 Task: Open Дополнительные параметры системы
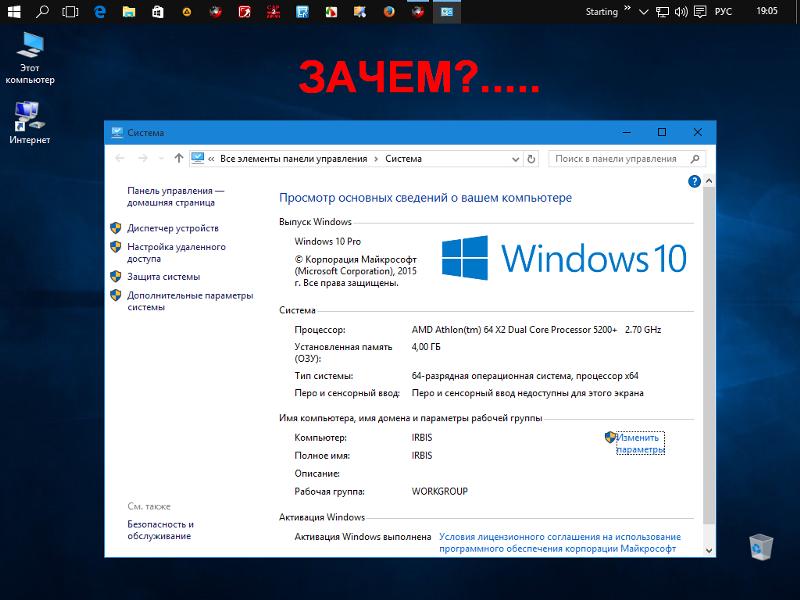(190, 301)
